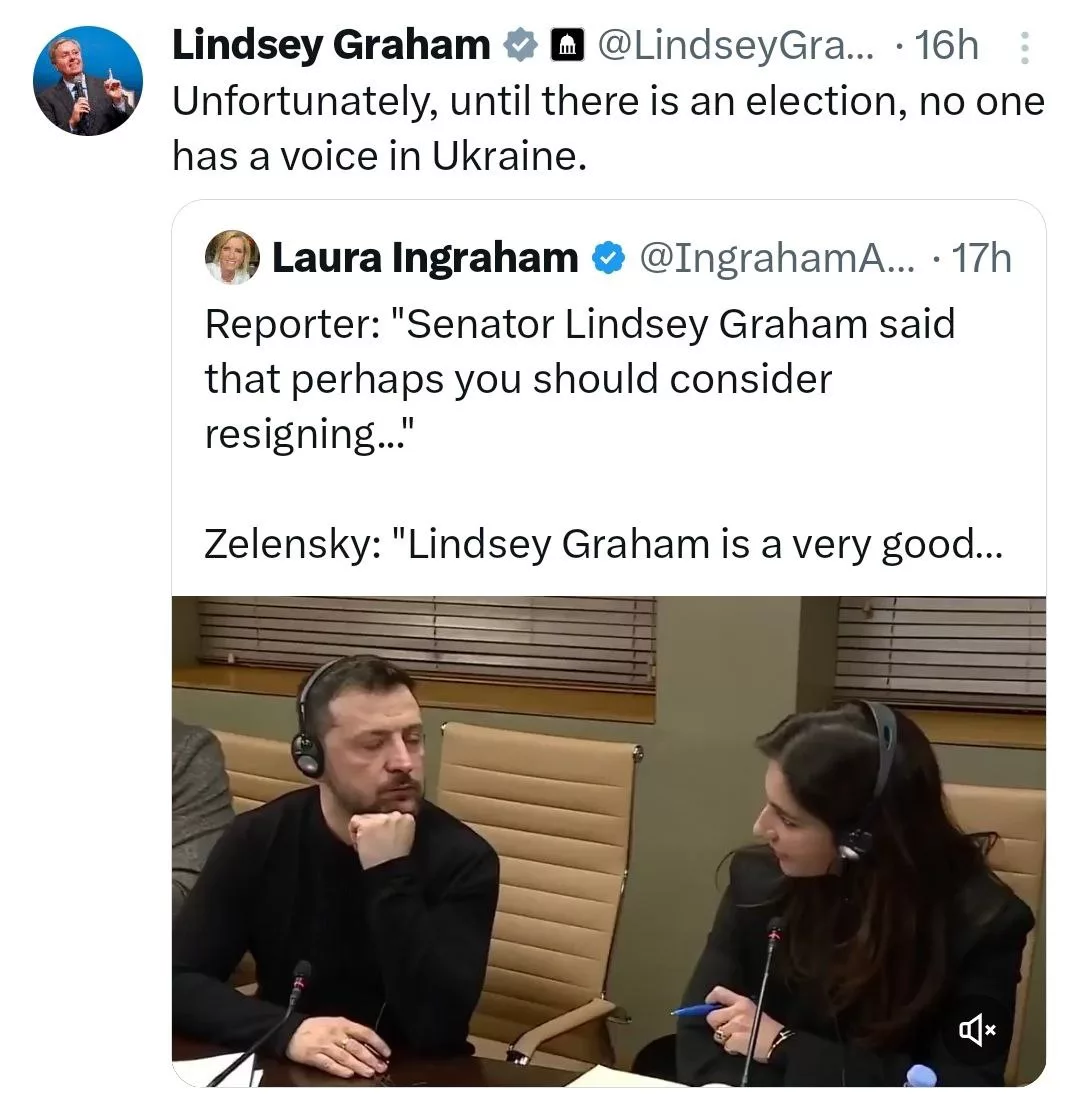
Task: Expand the truncated 'Zelensky:' quote line
Action: [601, 543]
